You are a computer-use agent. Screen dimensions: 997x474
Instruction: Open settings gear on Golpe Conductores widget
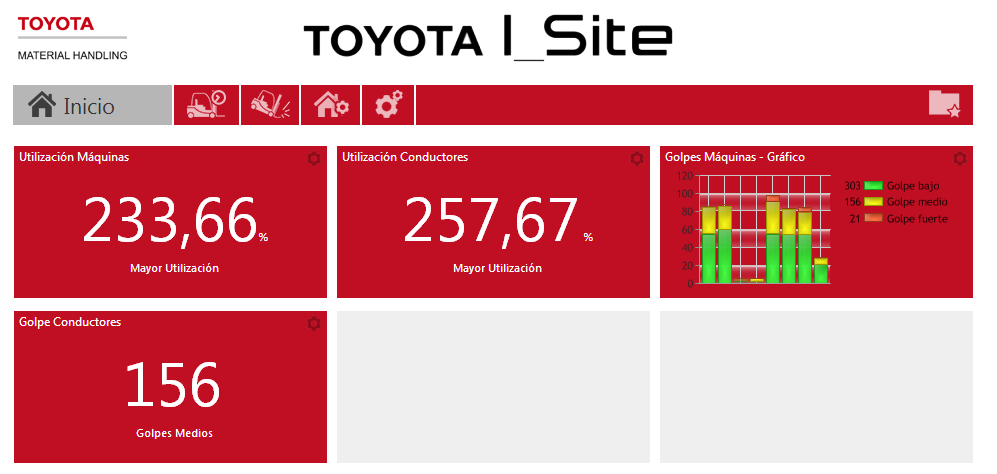point(314,324)
